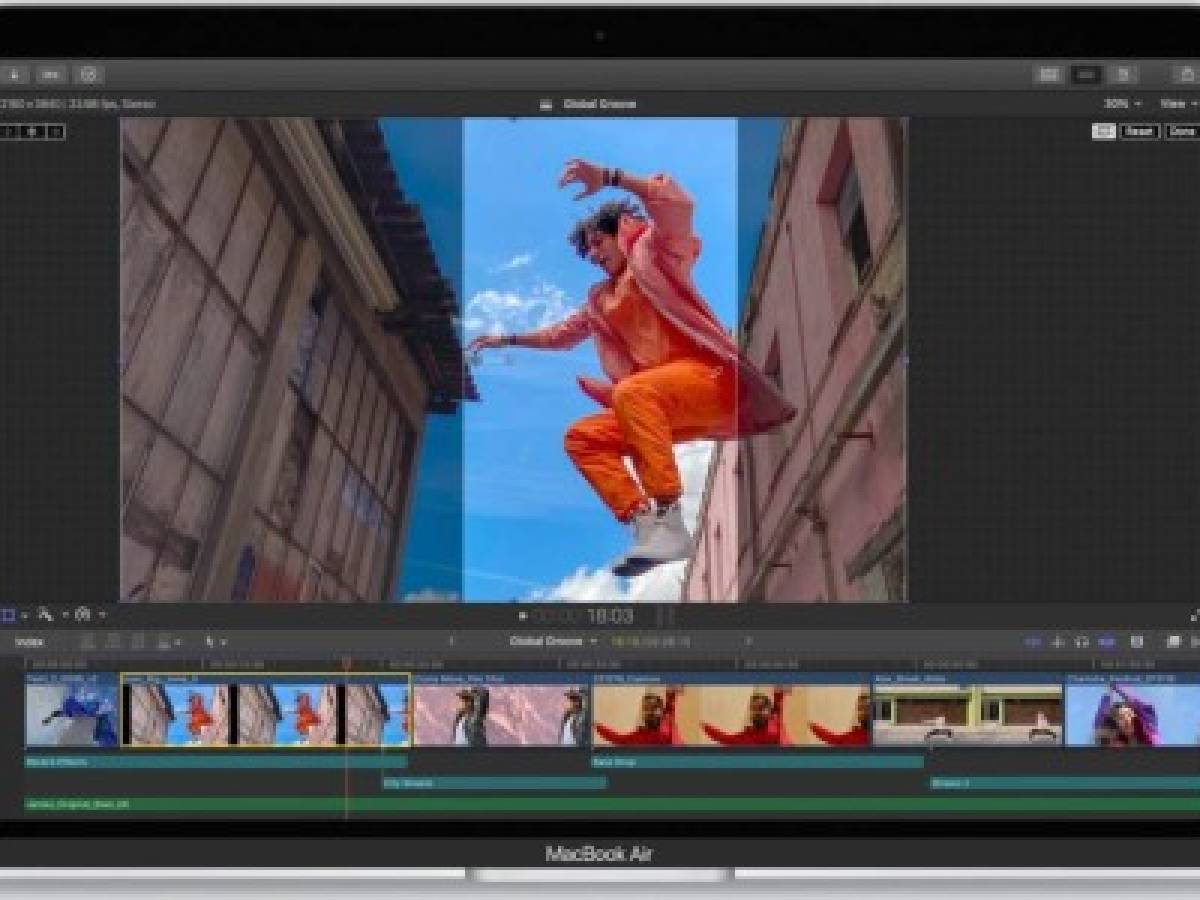Show the effects browser

(1174, 642)
